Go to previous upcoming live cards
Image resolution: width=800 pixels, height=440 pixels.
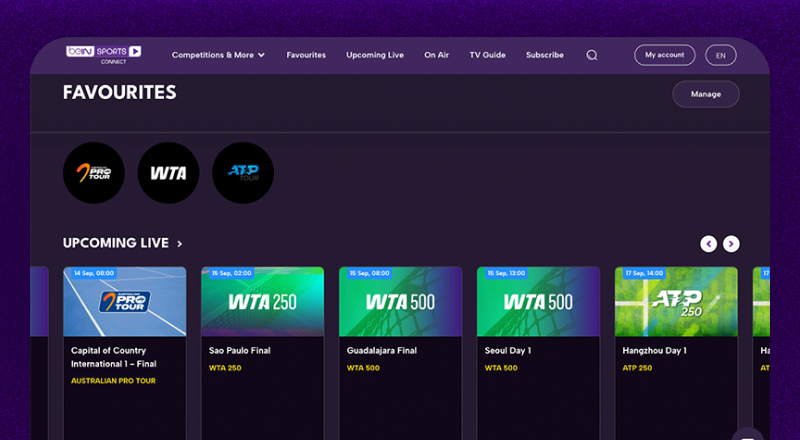click(x=708, y=244)
